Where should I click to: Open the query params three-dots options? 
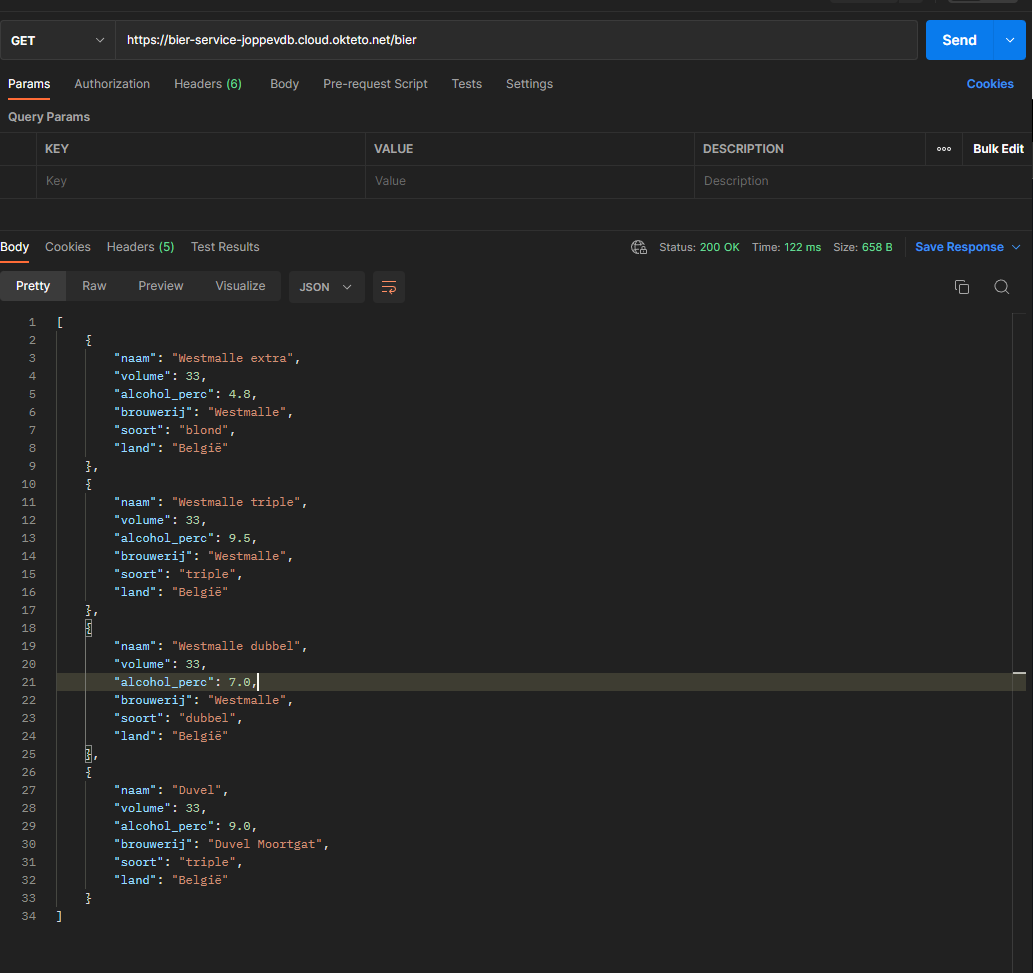pos(943,149)
